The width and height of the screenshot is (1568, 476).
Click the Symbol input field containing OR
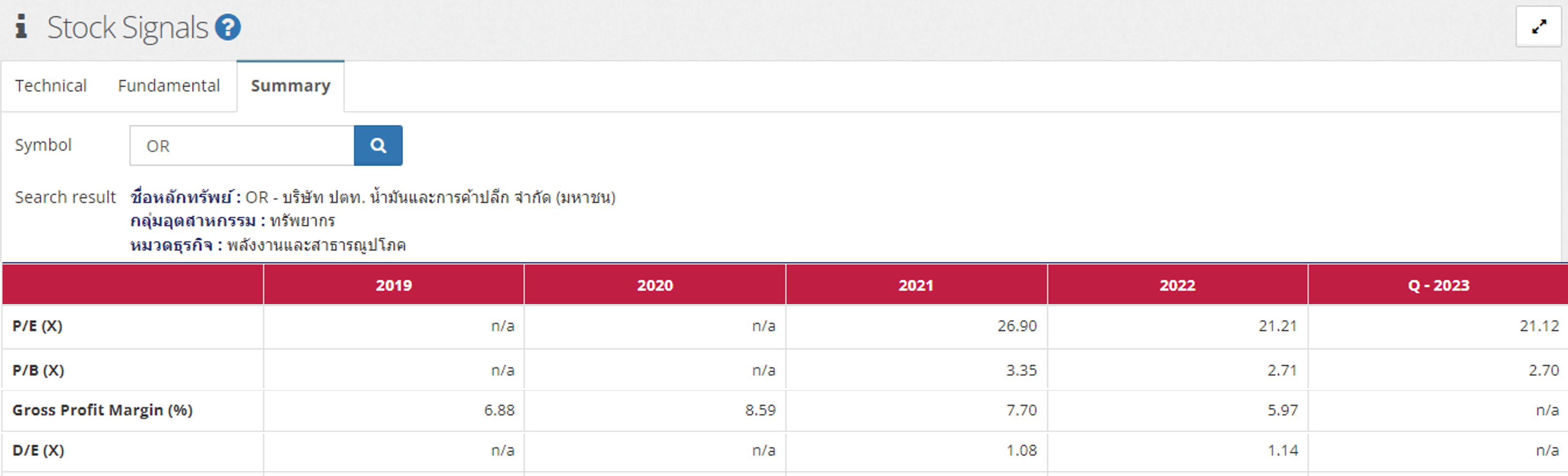click(x=241, y=146)
